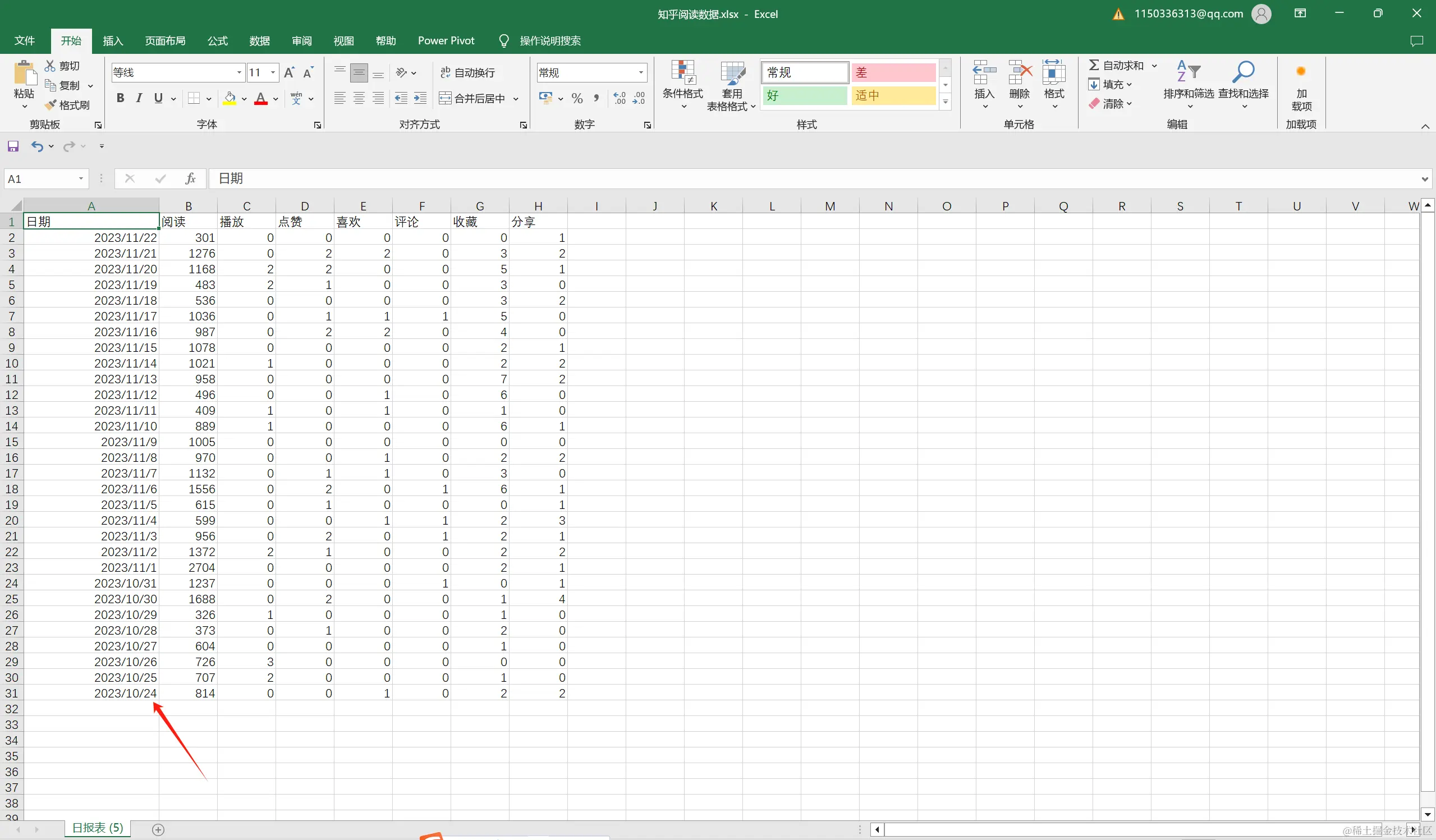
Task: Click the percent style icon
Action: click(x=577, y=99)
